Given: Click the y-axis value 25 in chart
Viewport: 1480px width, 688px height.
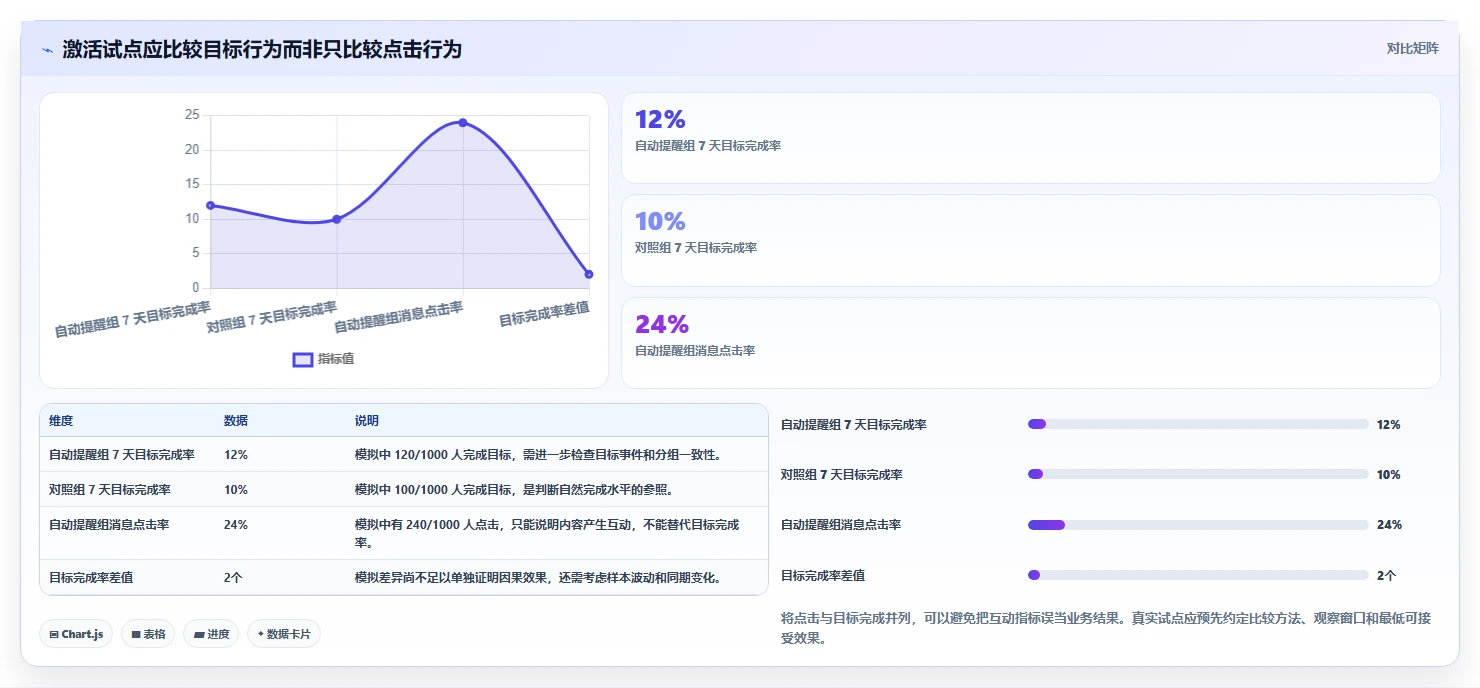Looking at the screenshot, I should pyautogui.click(x=192, y=115).
